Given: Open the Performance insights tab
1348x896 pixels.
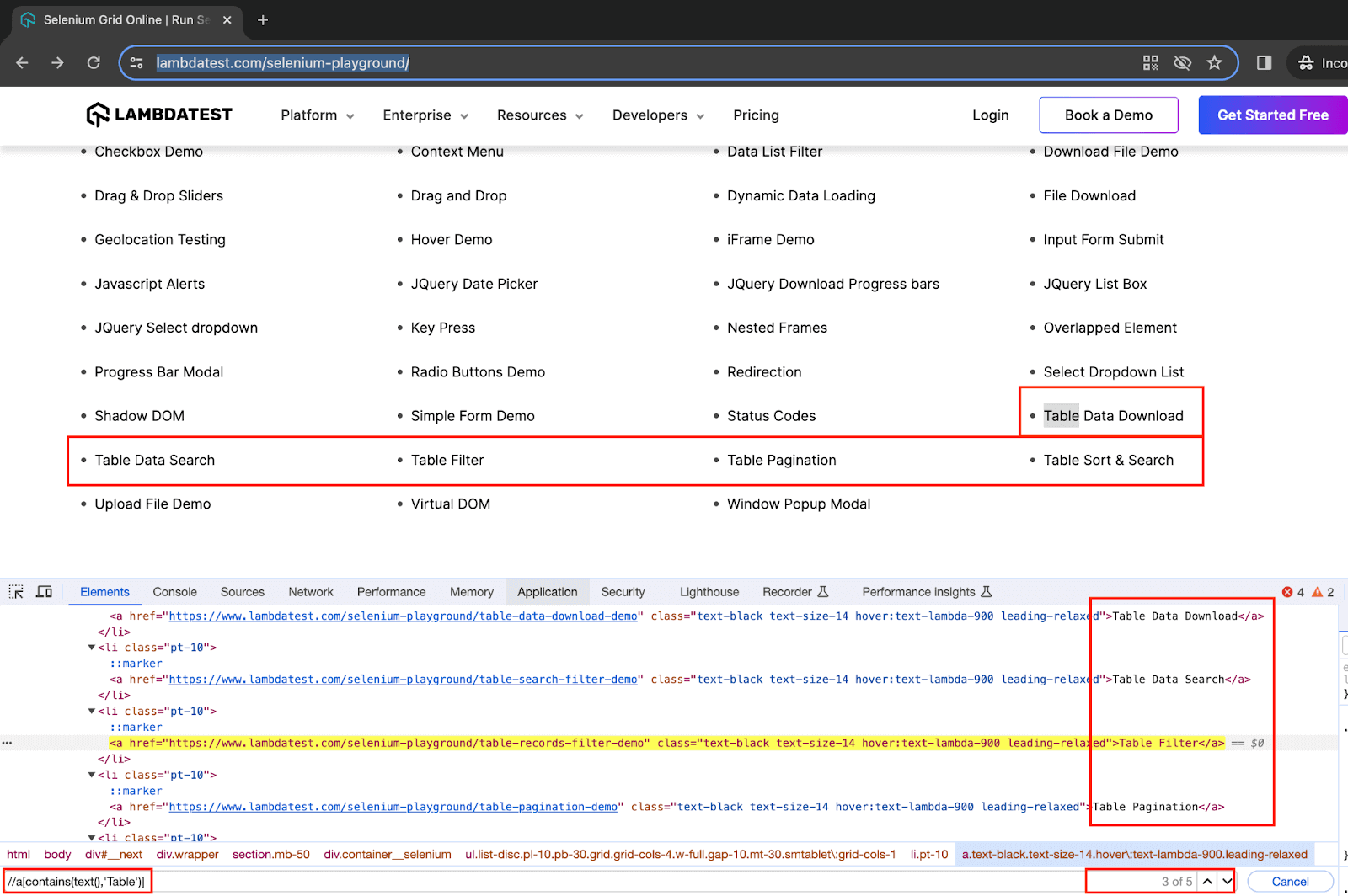Looking at the screenshot, I should coord(927,592).
